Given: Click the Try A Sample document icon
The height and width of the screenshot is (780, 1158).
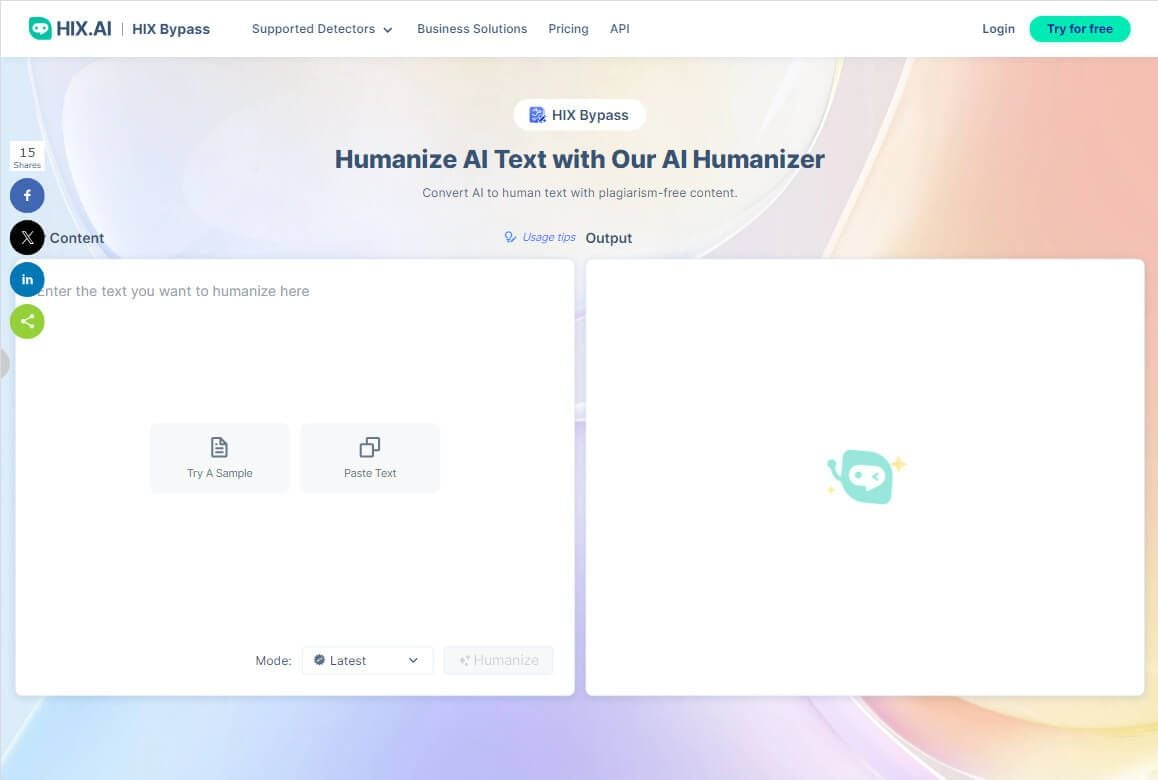Looking at the screenshot, I should 219,447.
